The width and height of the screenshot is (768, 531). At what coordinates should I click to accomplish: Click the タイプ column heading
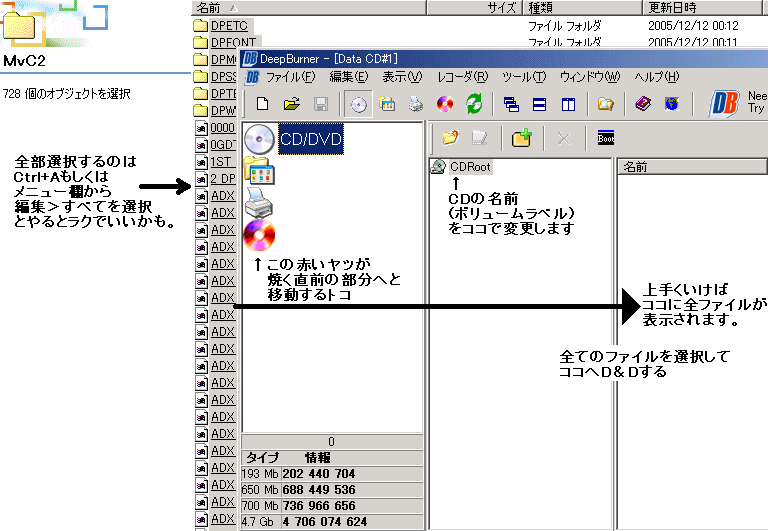(262, 458)
